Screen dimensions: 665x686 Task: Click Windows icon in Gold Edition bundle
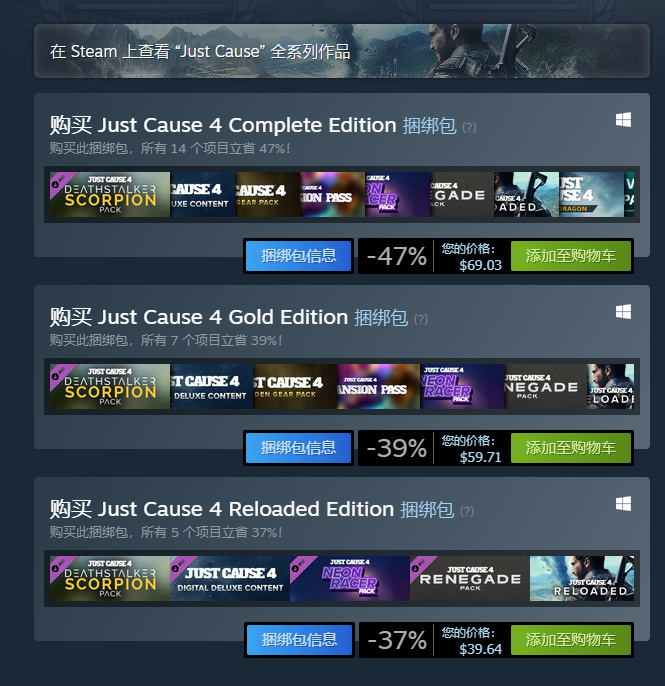tap(623, 312)
